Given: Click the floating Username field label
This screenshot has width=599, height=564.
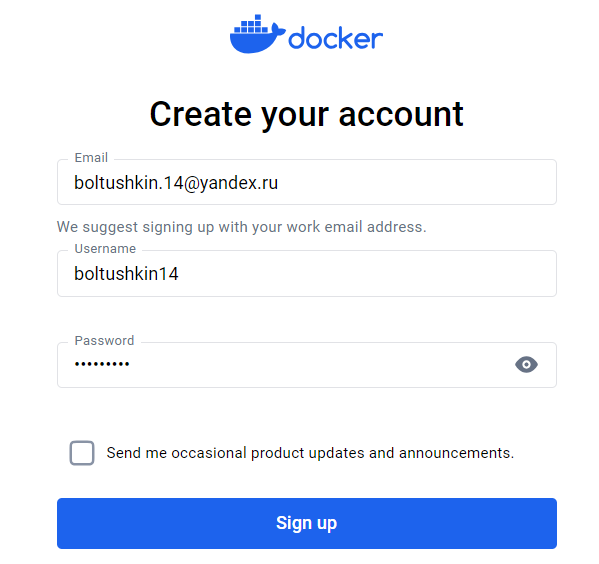Looking at the screenshot, I should (x=105, y=249).
